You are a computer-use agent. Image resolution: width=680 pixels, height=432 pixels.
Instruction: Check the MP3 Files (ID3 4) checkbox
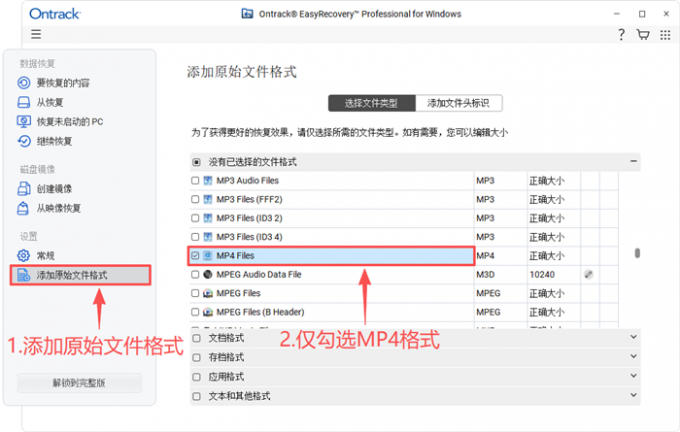tap(195, 237)
